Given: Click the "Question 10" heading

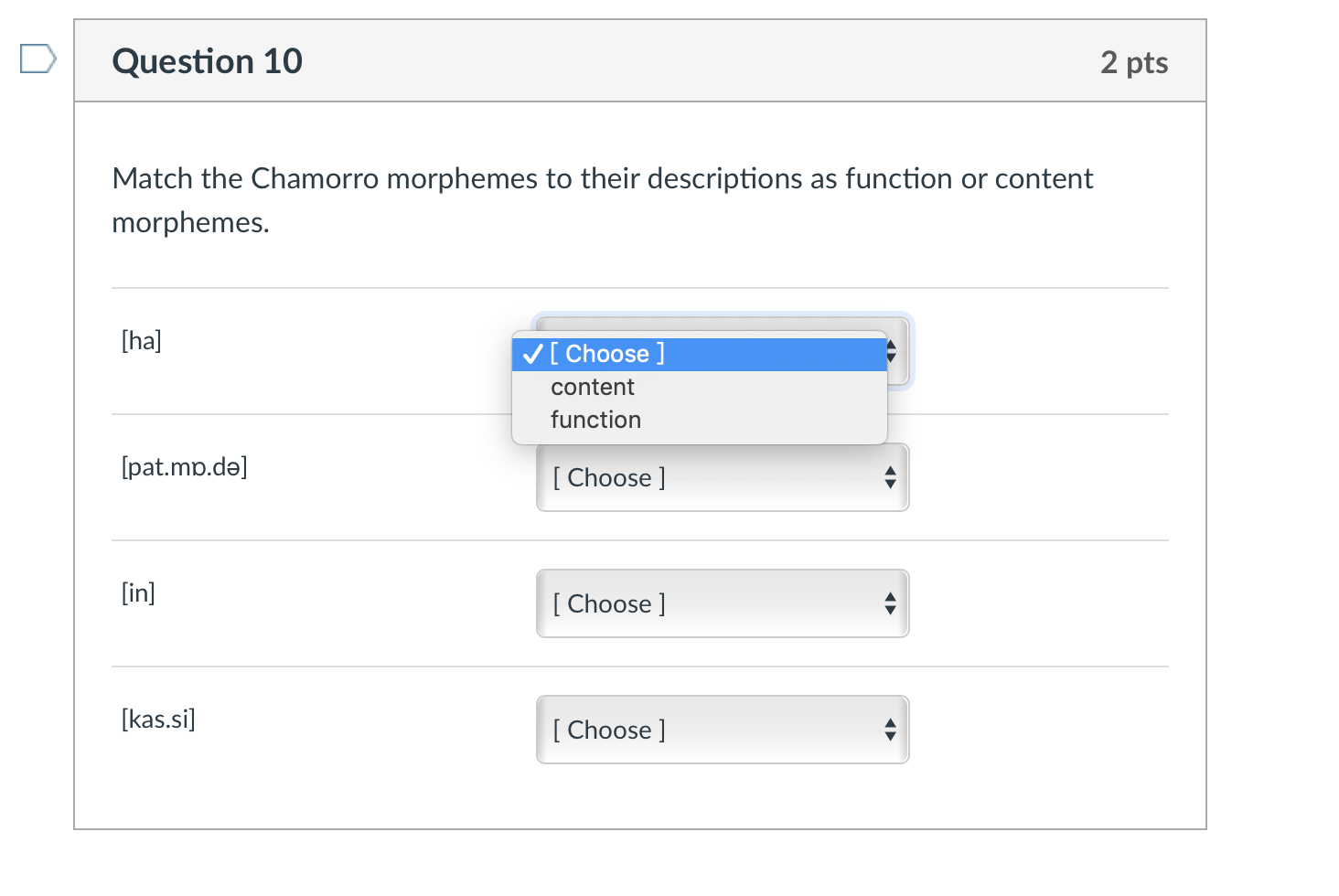Looking at the screenshot, I should [x=207, y=61].
